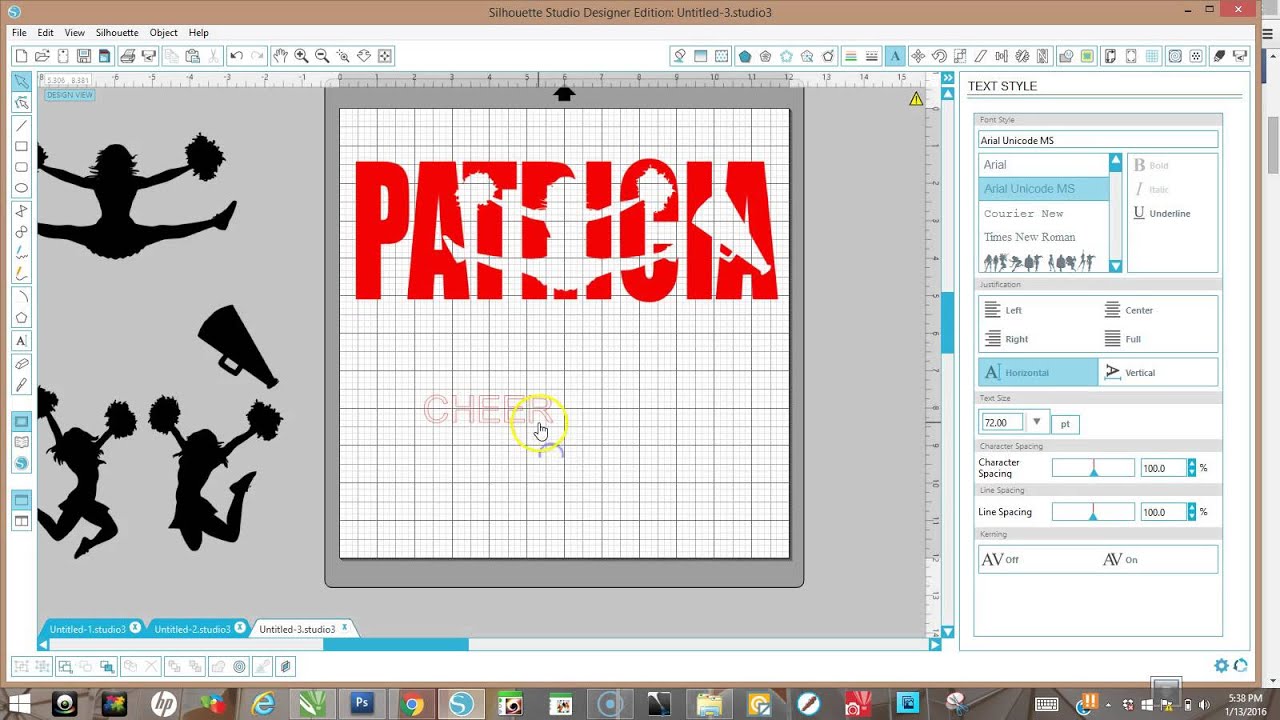1280x720 pixels.
Task: Open the pt units dropdown
Action: click(1065, 423)
